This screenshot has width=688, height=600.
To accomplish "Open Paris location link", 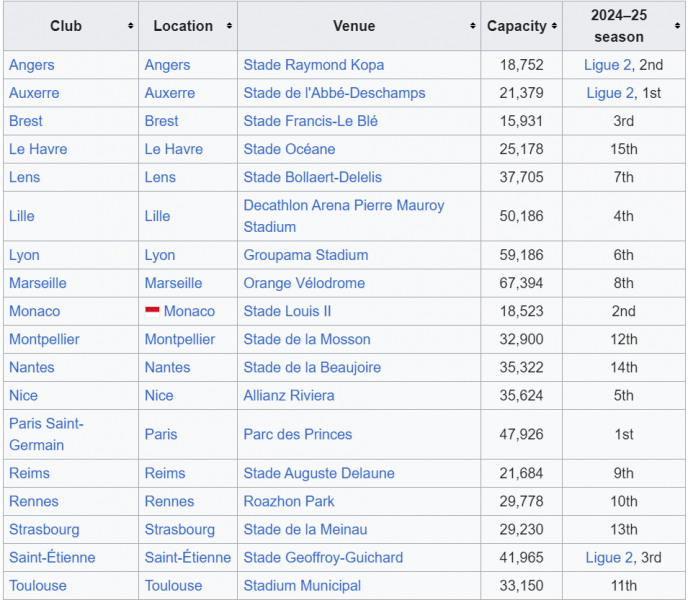I will point(161,434).
